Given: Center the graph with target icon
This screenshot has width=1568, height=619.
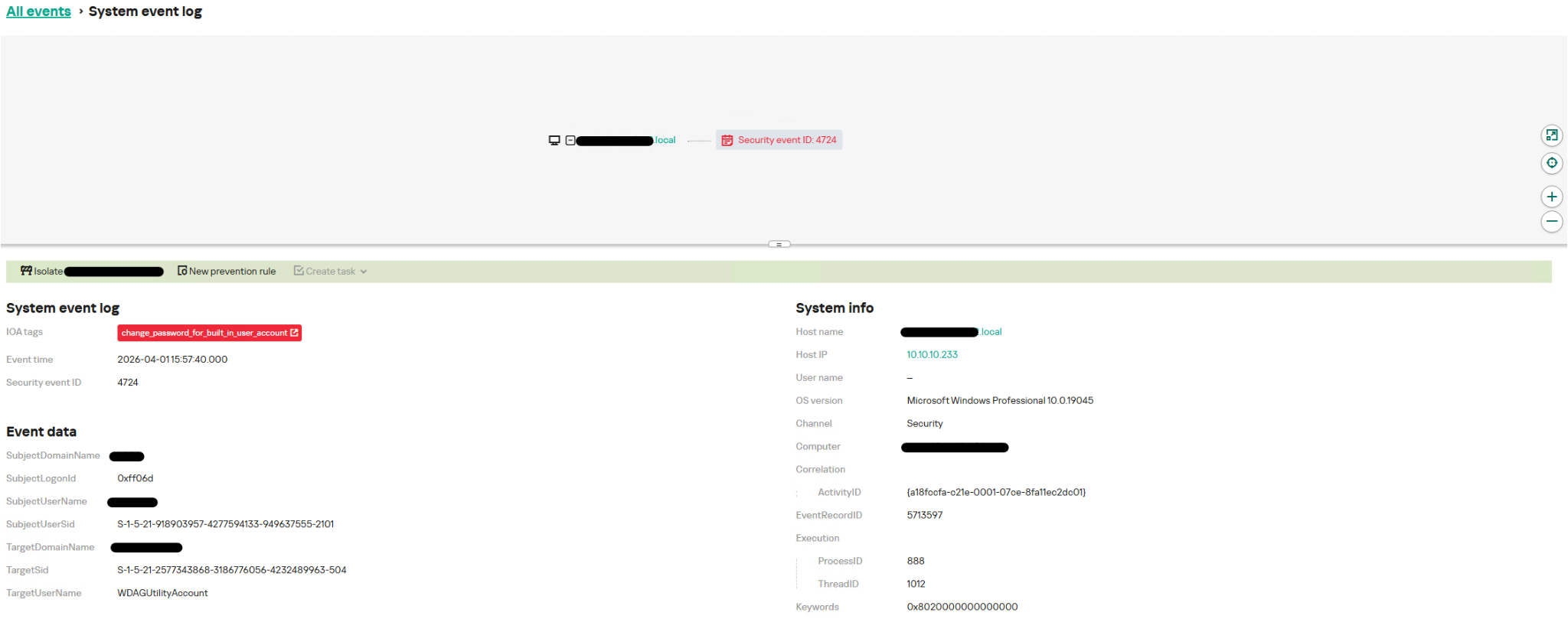Looking at the screenshot, I should [x=1551, y=163].
